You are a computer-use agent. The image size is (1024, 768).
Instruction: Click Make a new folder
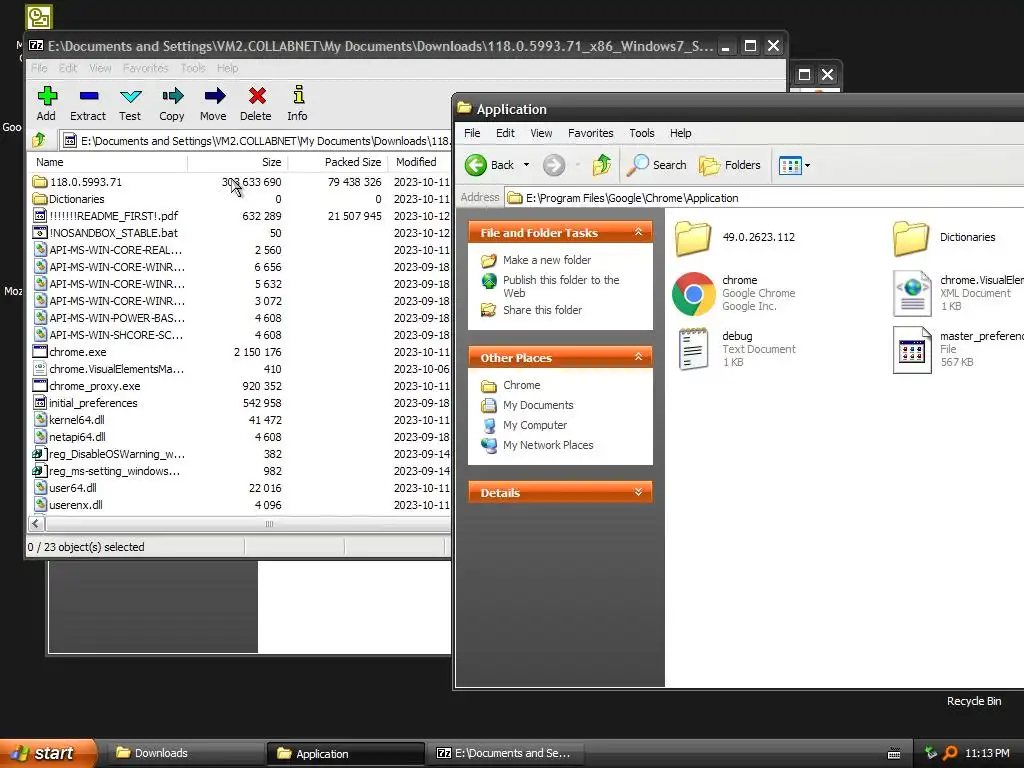pyautogui.click(x=547, y=260)
